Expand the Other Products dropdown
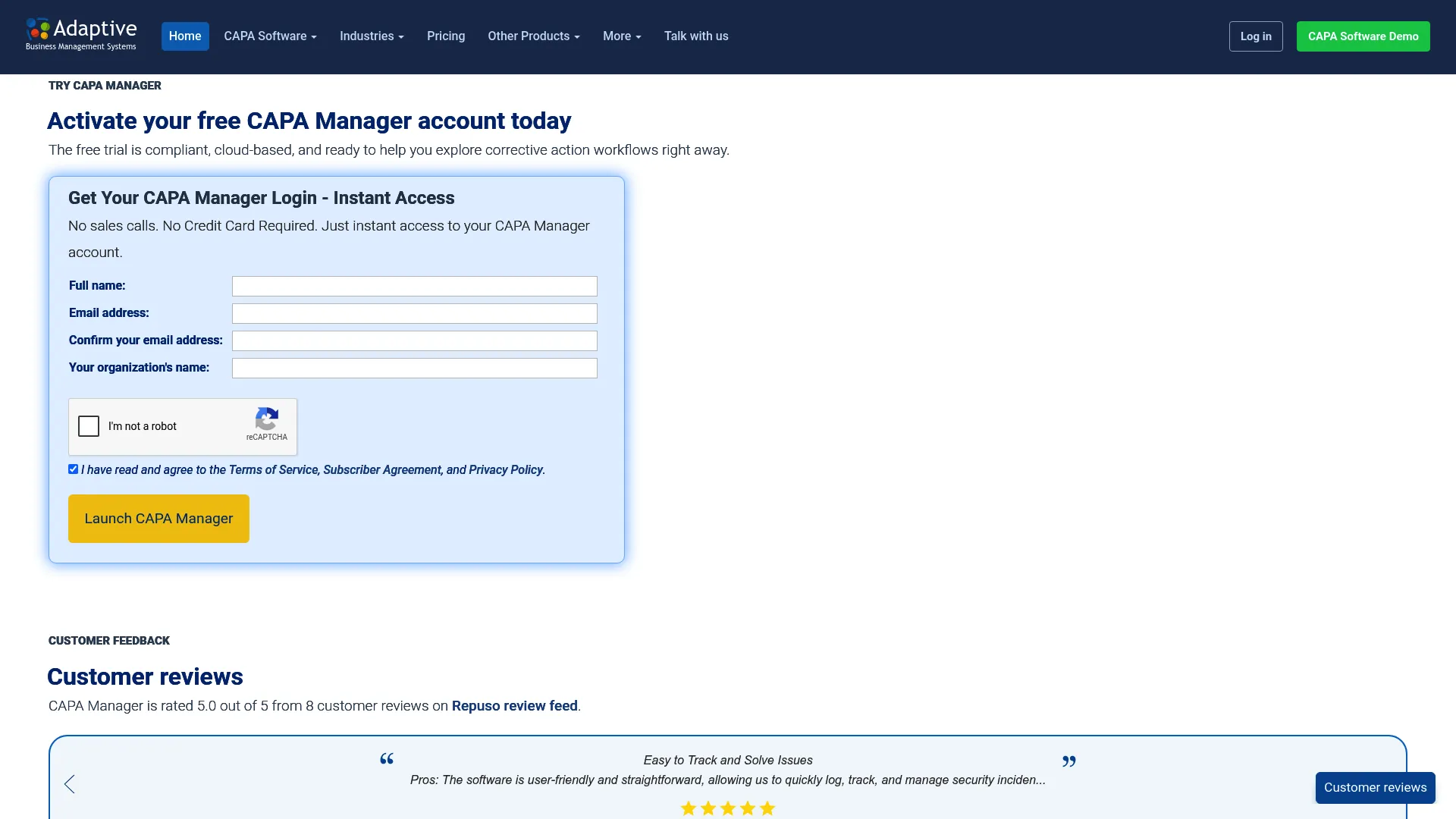Image resolution: width=1456 pixels, height=819 pixels. 534,36
